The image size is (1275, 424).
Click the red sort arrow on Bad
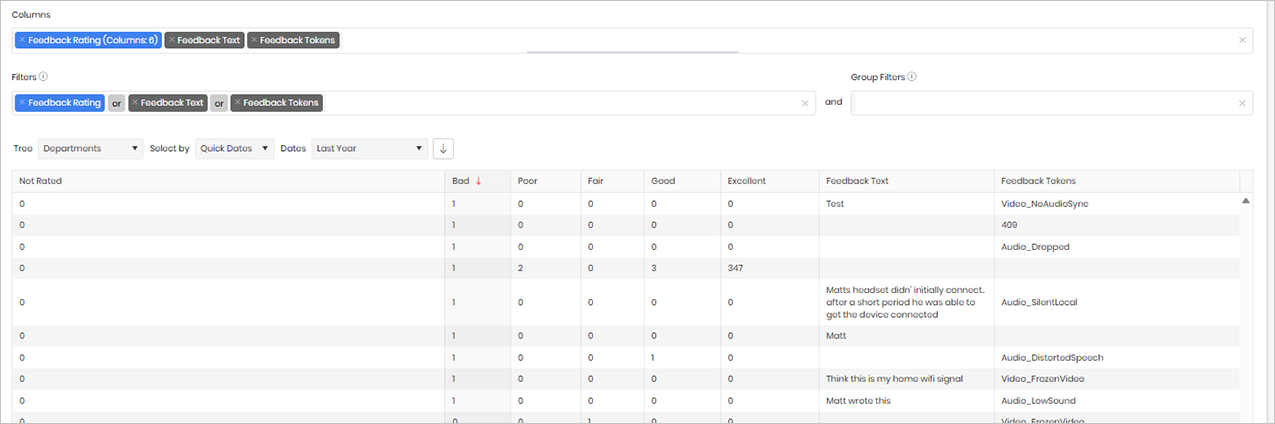[x=478, y=181]
